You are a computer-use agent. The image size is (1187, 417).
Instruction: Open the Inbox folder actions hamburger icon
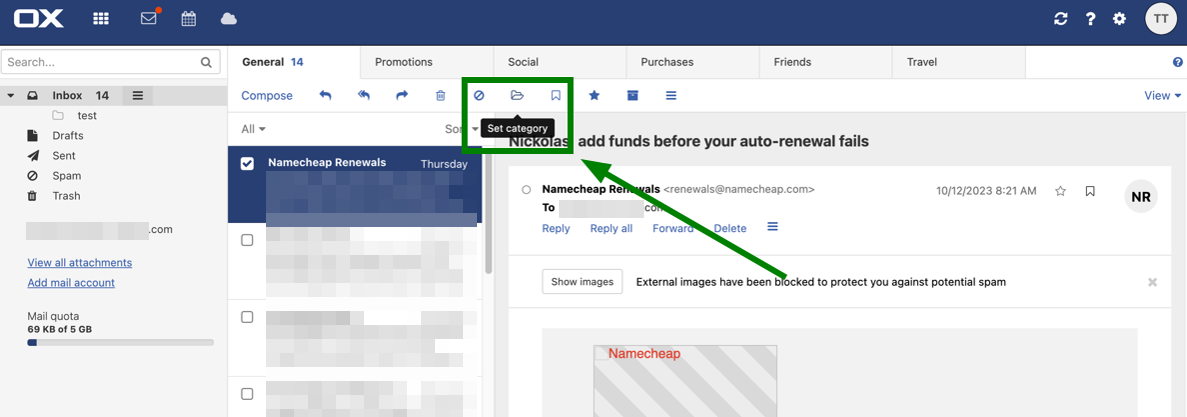(137, 95)
